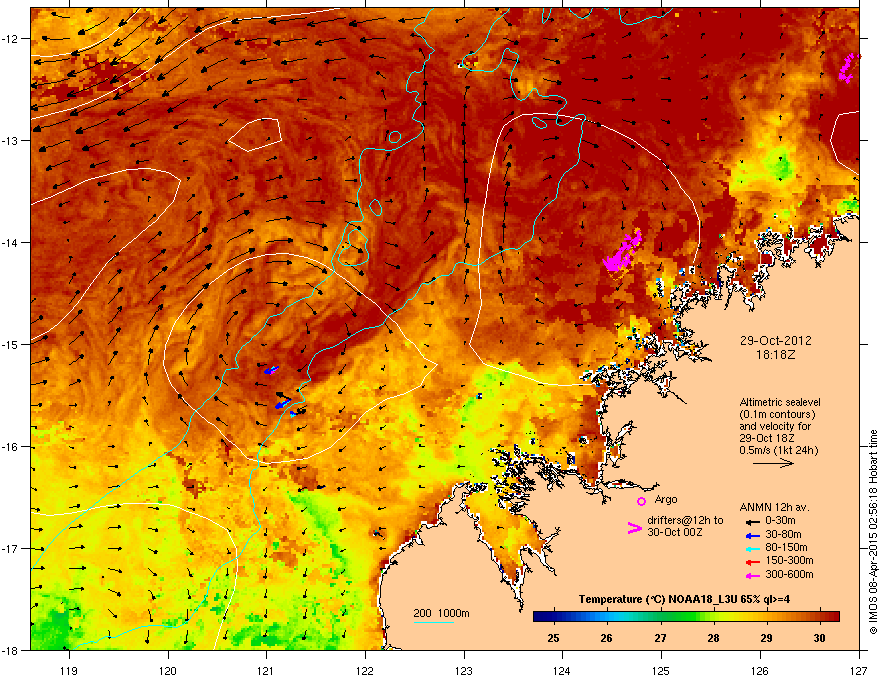Viewport: 880px width, 680px height.
Task: Click the time label 18:18Z
Action: (x=776, y=355)
